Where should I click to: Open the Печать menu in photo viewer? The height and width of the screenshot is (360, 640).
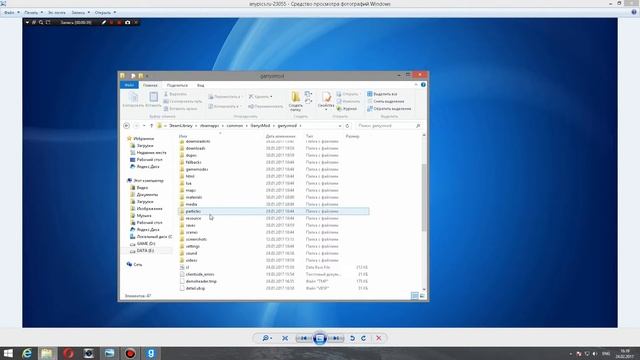(33, 13)
